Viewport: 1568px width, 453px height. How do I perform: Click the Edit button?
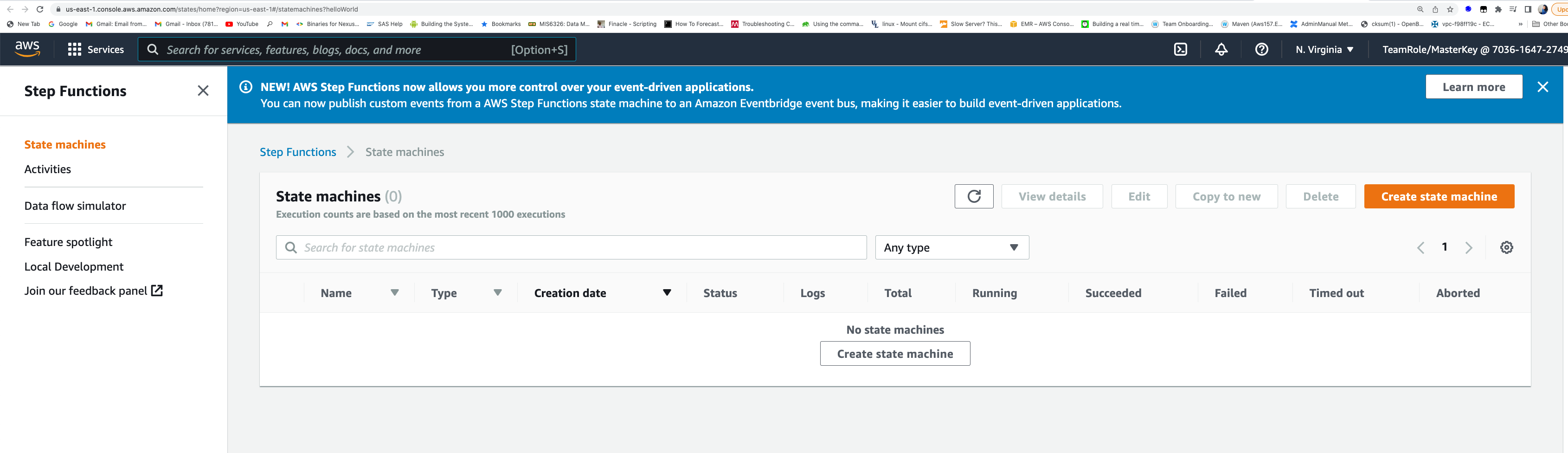click(x=1139, y=196)
